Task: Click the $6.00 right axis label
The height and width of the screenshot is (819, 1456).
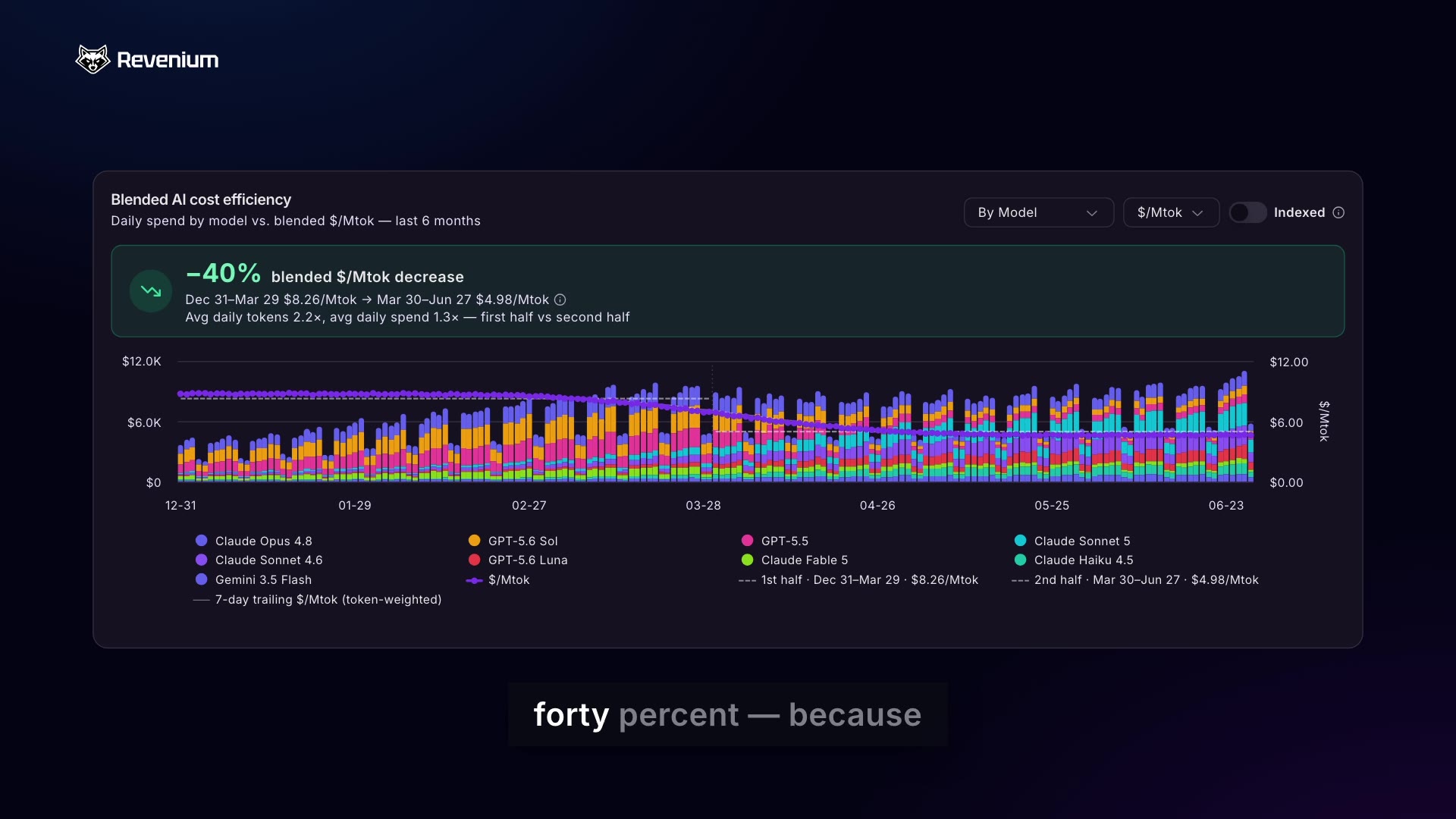Action: click(x=1286, y=422)
